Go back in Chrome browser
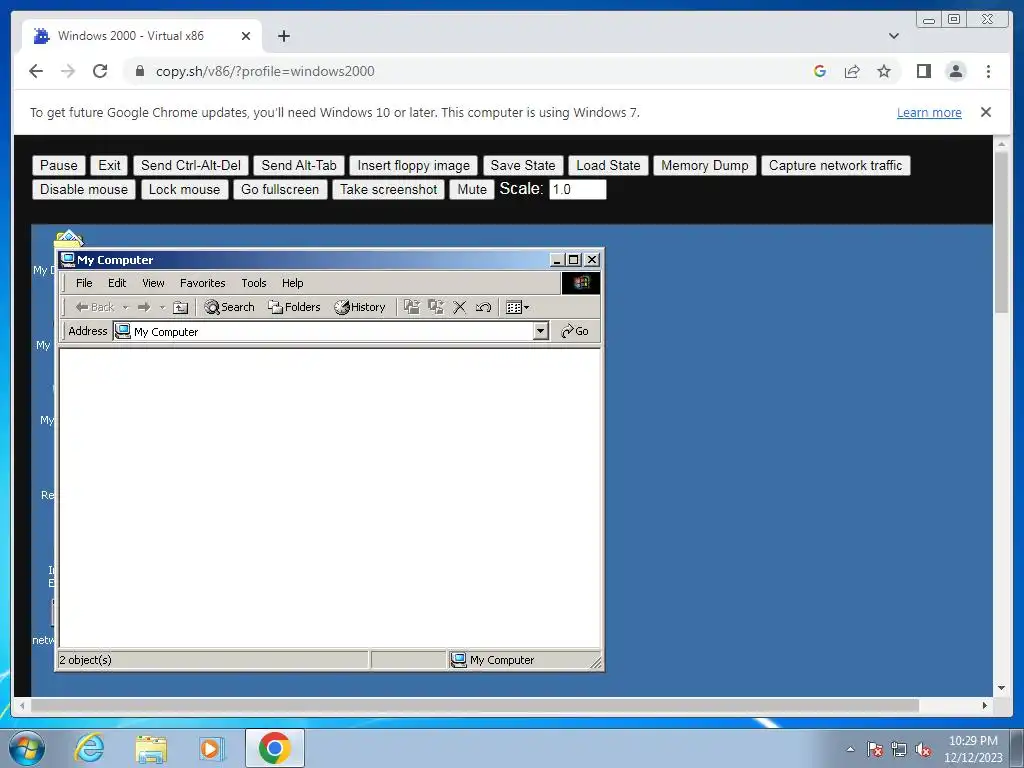 (36, 71)
